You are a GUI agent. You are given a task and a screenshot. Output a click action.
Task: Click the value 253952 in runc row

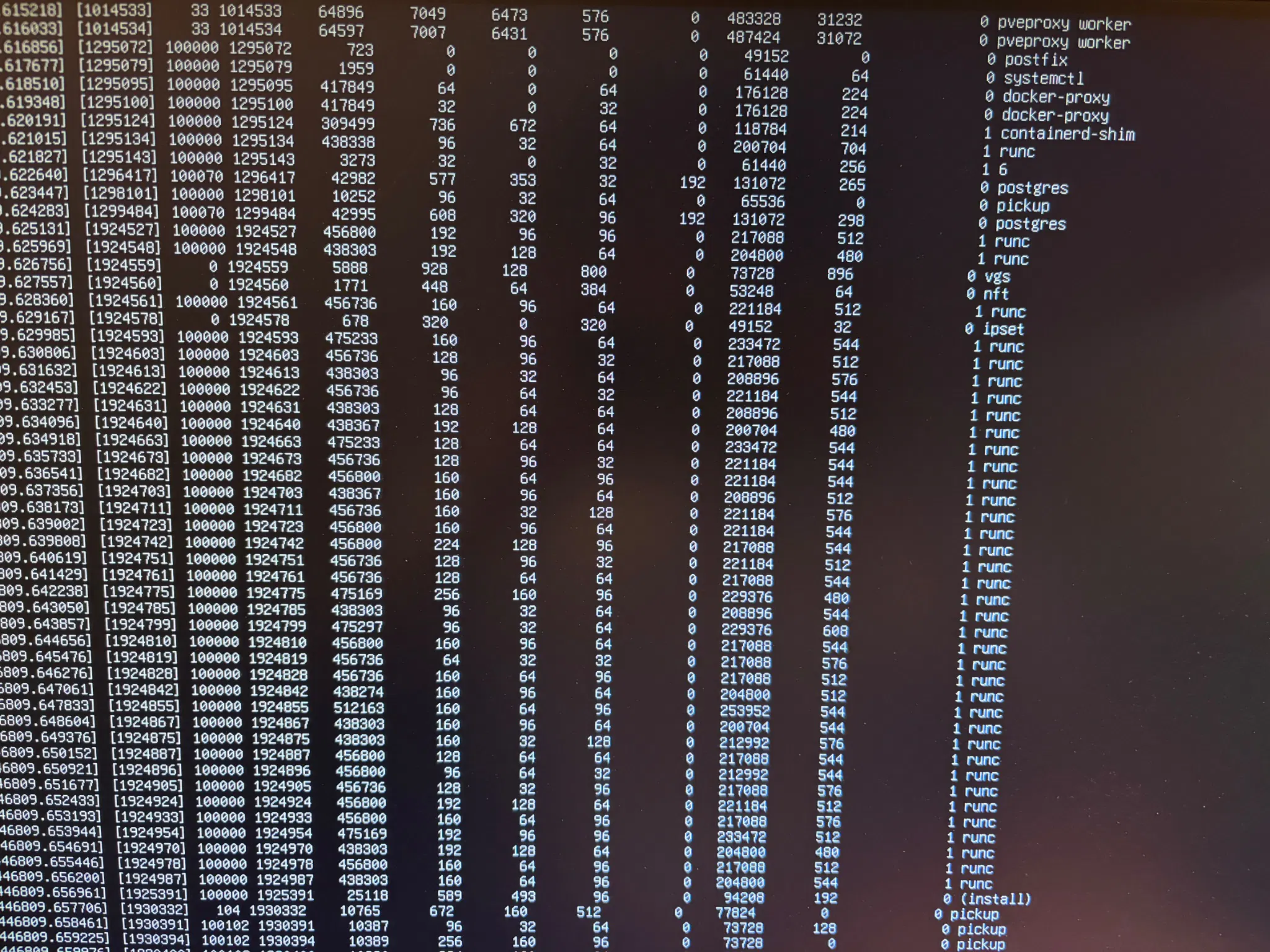744,711
